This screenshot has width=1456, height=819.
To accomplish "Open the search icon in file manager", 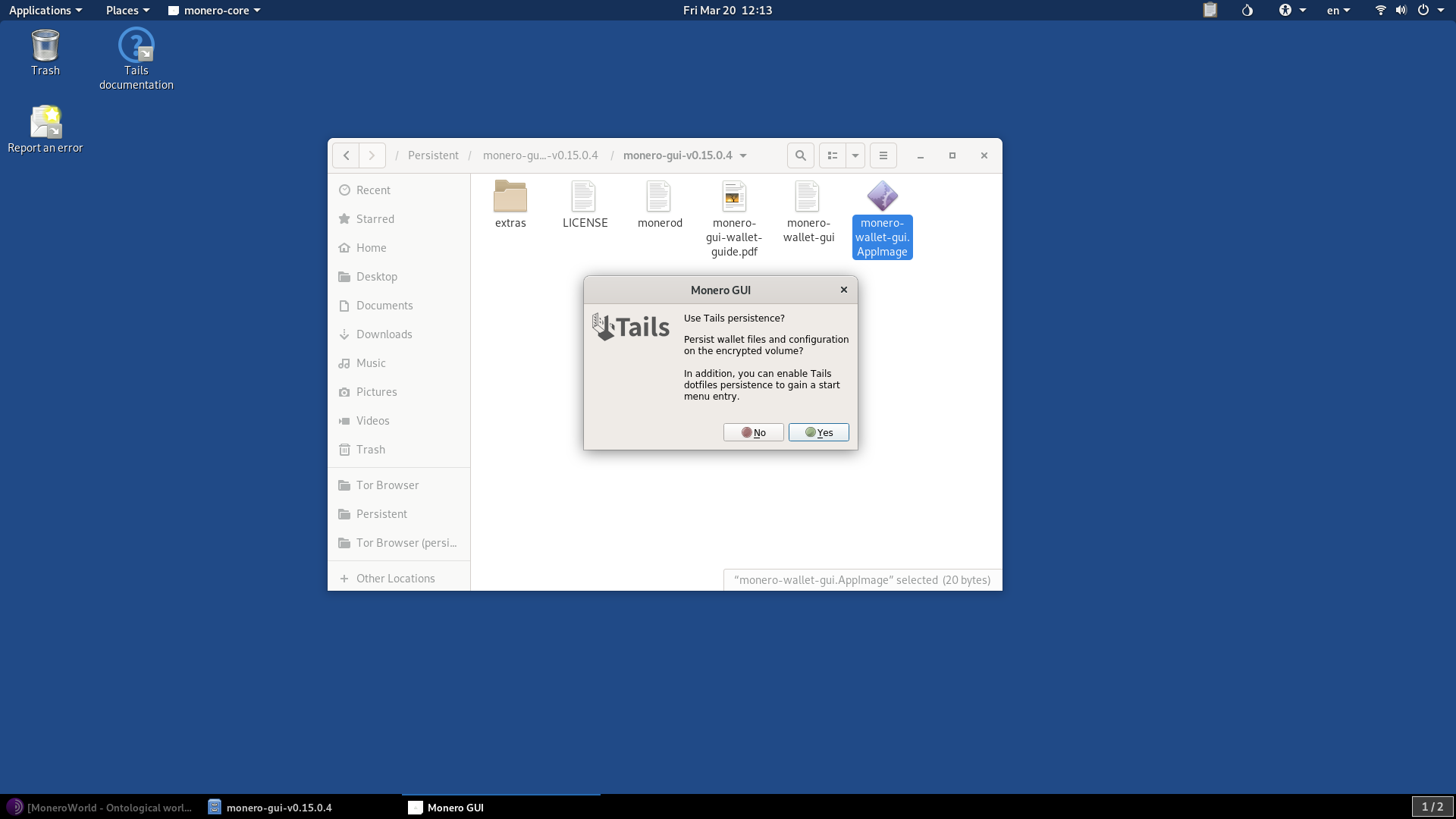I will (x=801, y=155).
